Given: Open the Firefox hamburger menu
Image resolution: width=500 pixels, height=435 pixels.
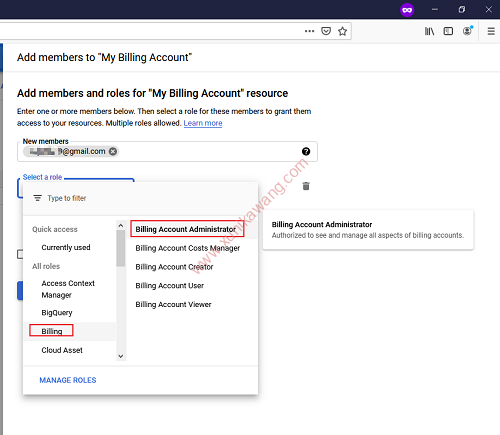Looking at the screenshot, I should pyautogui.click(x=491, y=31).
